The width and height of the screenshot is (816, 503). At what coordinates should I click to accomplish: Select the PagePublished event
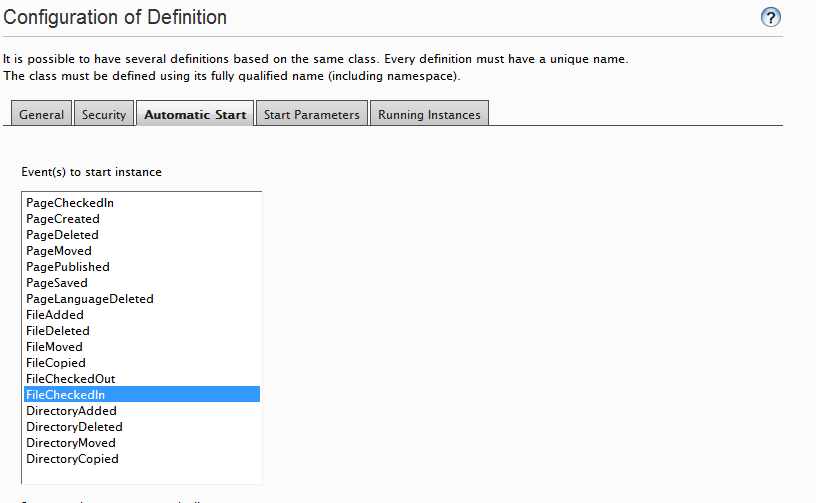pyautogui.click(x=68, y=267)
